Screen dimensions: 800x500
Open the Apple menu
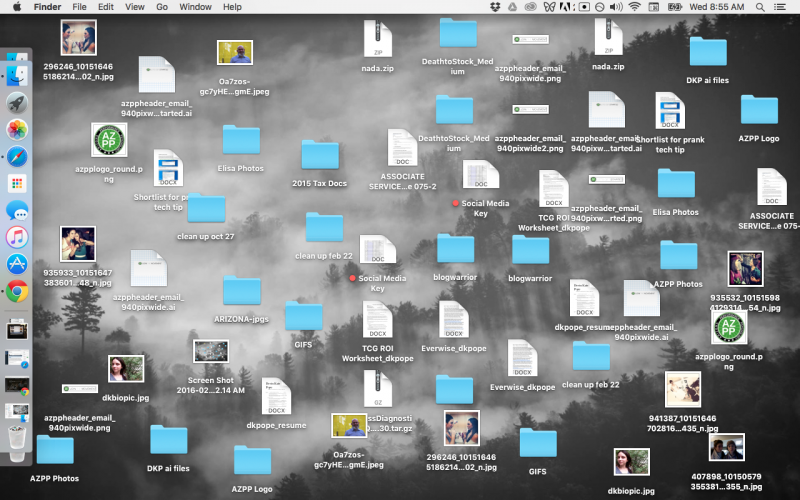click(16, 7)
